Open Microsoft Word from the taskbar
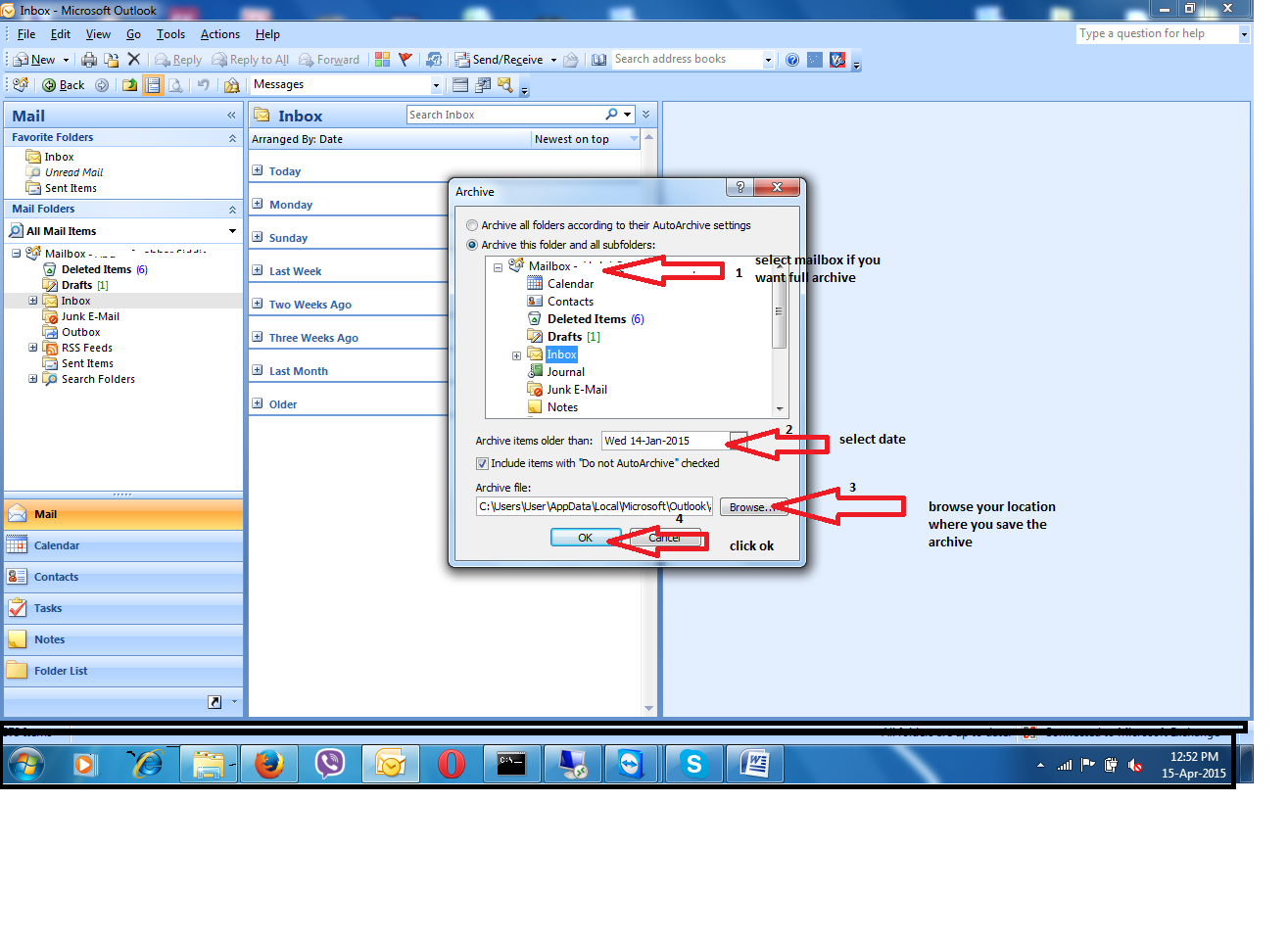Screen dimensions: 1288x944 (x=755, y=764)
